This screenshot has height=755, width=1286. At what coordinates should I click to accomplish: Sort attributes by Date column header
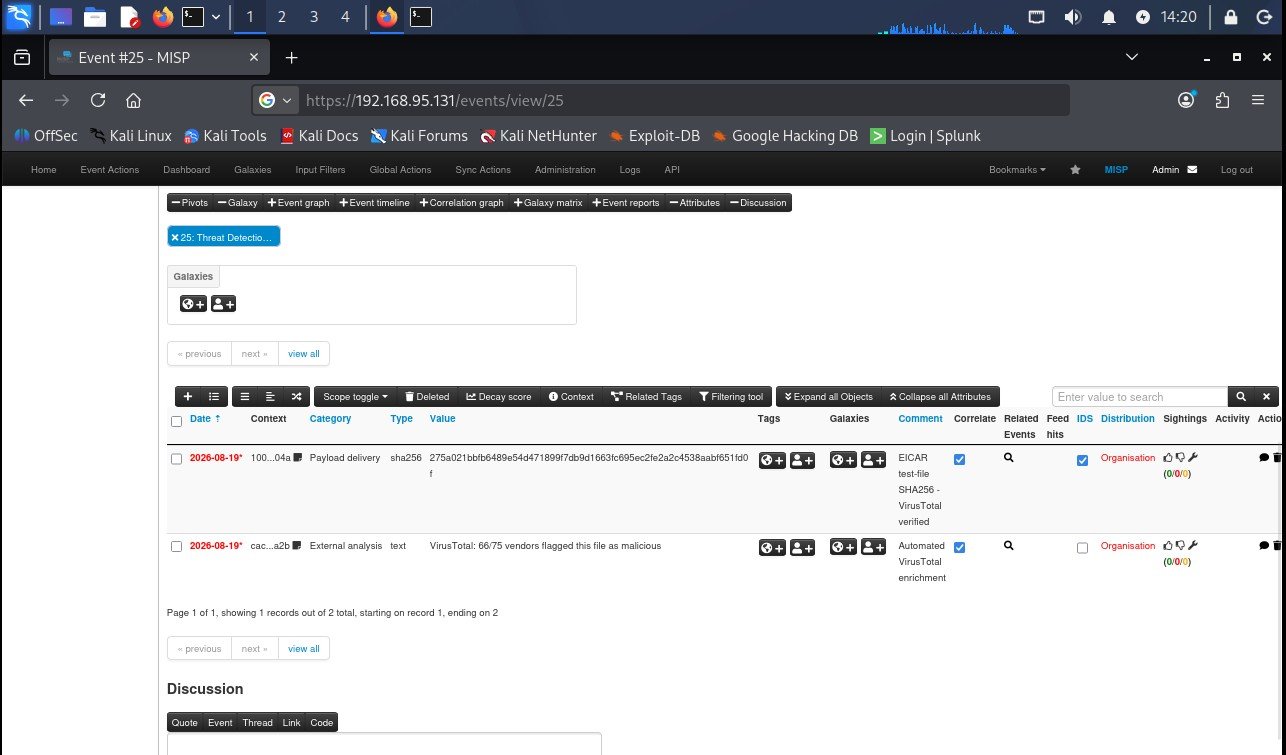(x=205, y=418)
